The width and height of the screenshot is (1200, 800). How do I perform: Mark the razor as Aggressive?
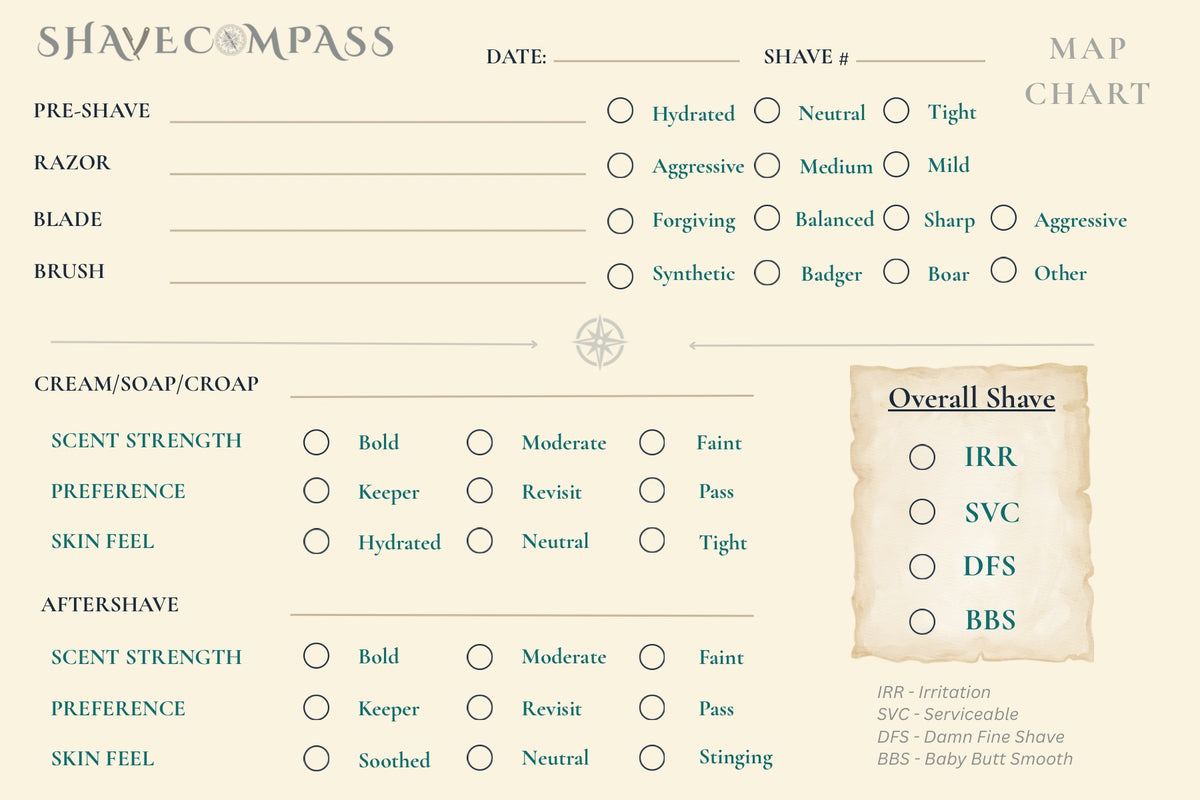click(620, 165)
